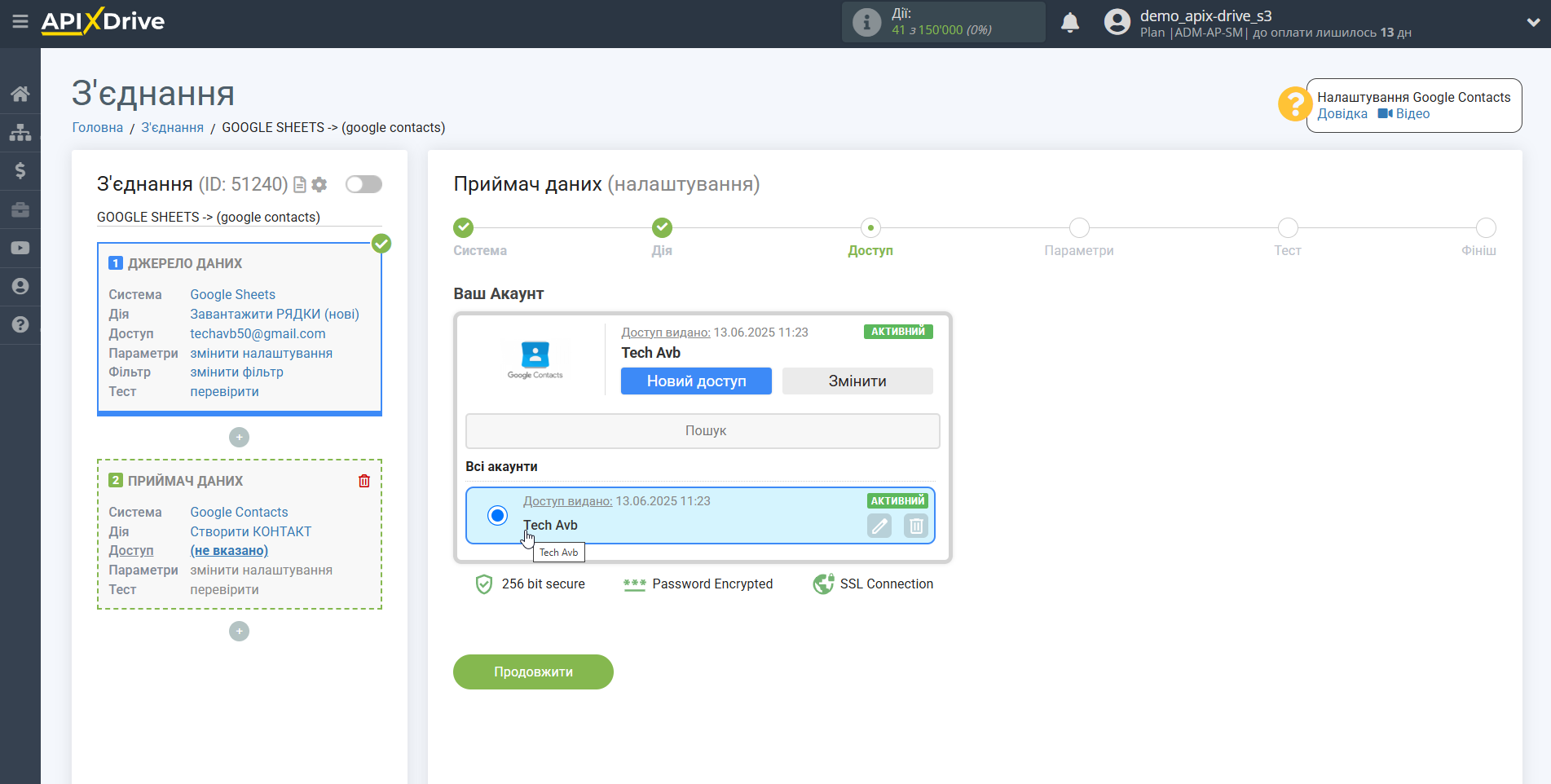Click the actions info icon

pyautogui.click(x=866, y=22)
